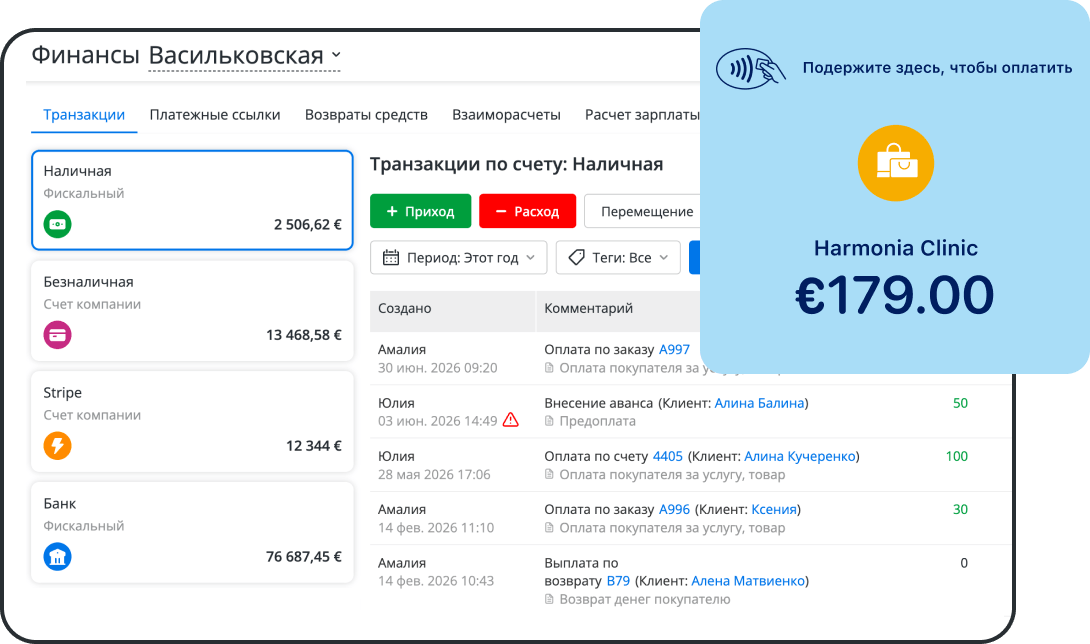Click the green cash icon on Наличная card

58,225
